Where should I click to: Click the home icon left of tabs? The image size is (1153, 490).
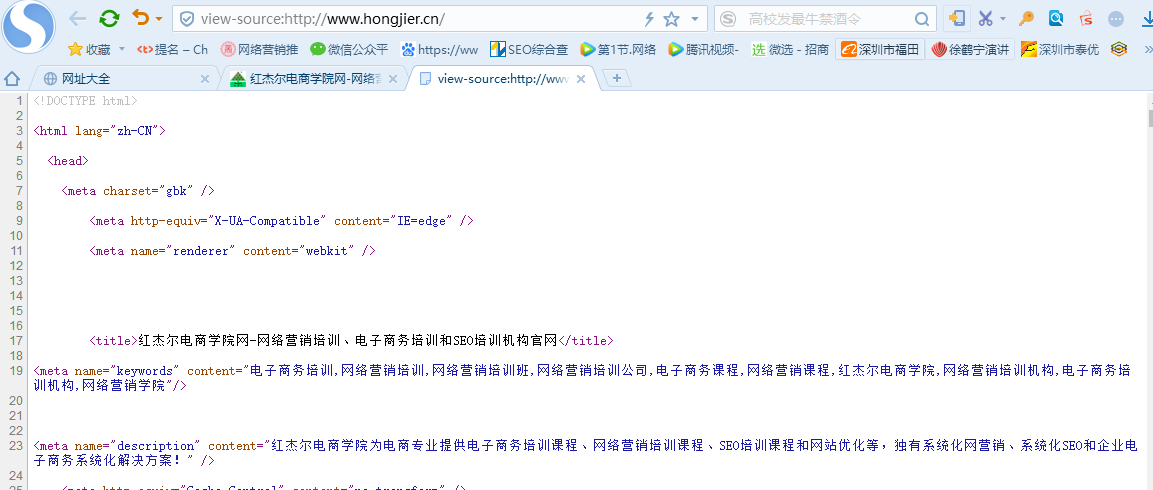(x=12, y=78)
